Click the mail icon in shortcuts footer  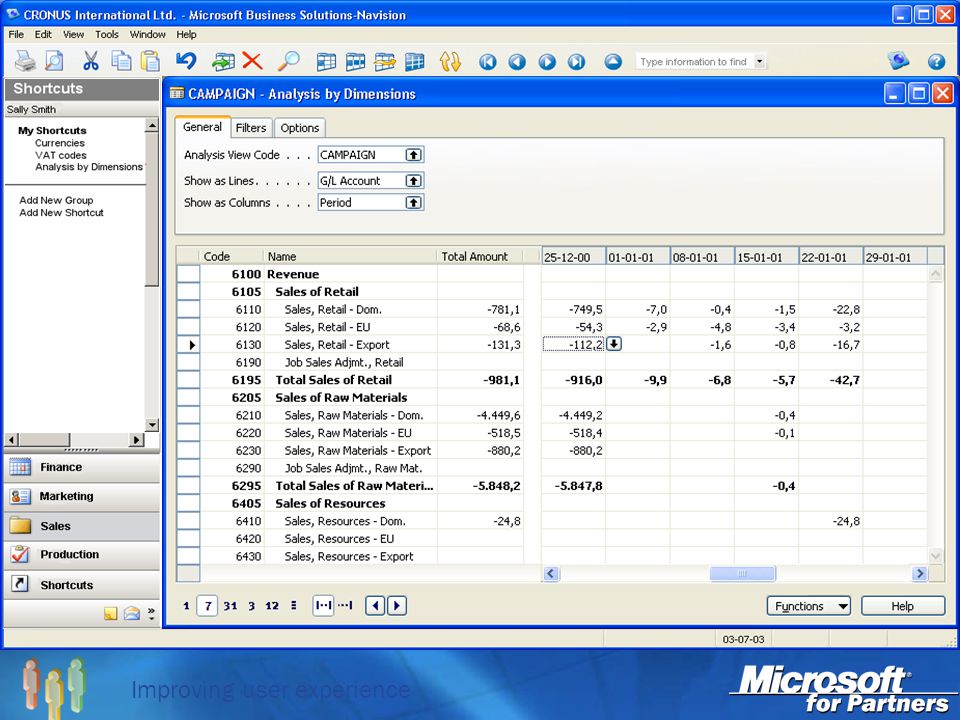(132, 613)
